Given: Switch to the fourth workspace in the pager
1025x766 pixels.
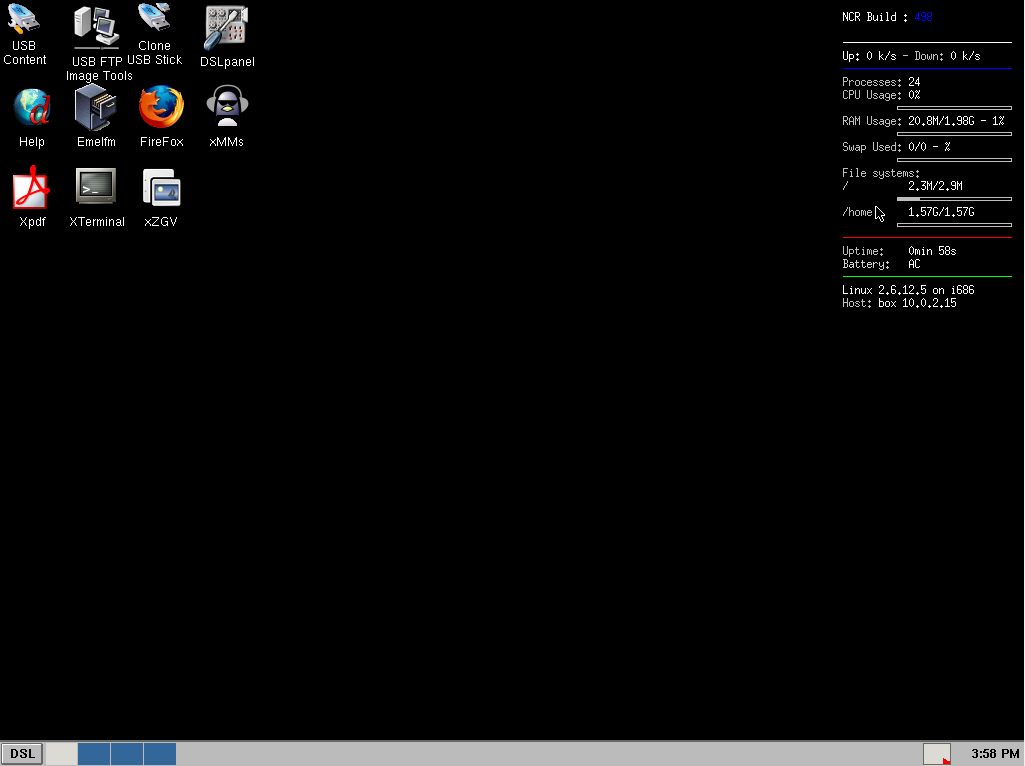Looking at the screenshot, I should [159, 753].
